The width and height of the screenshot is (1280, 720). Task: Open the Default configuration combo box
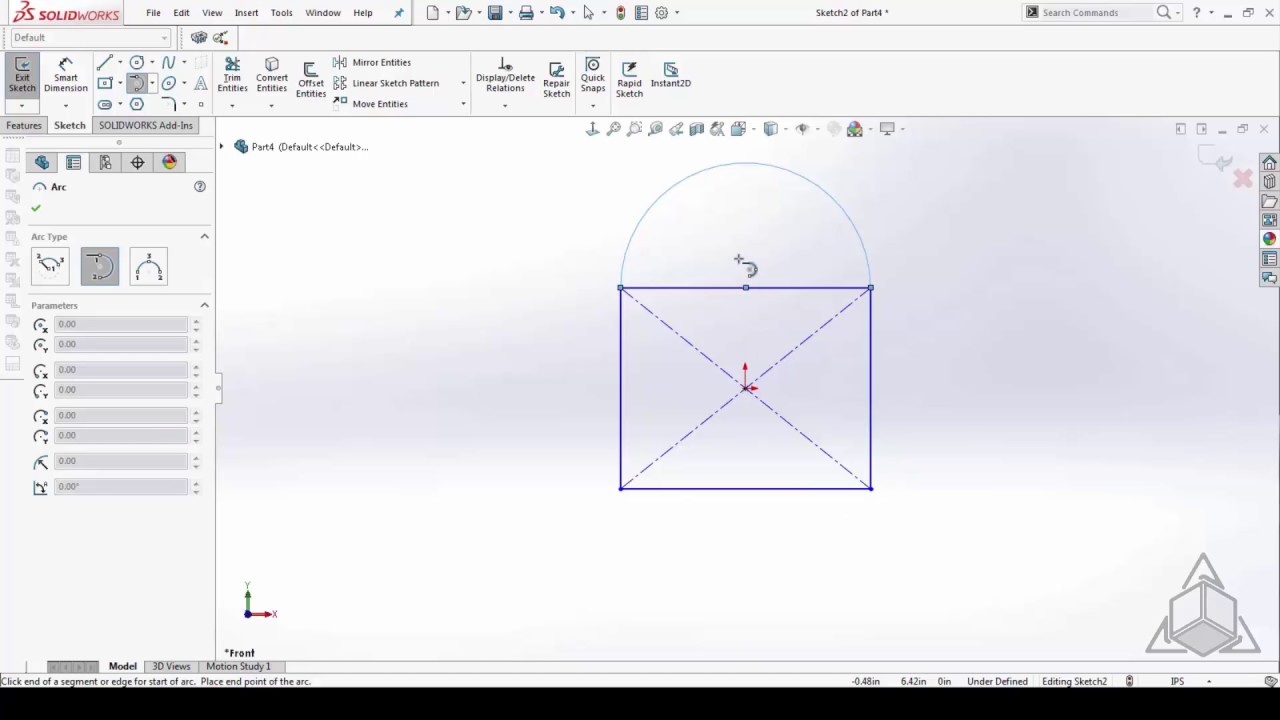(x=91, y=38)
